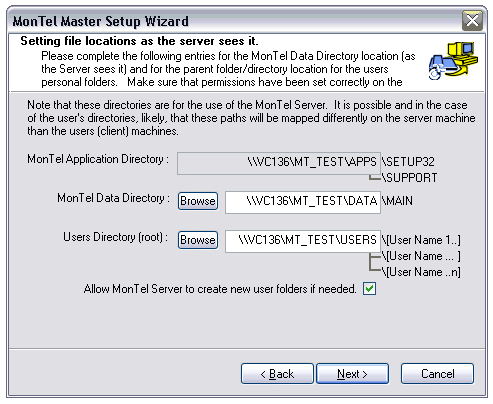Screen dimensions: 493x404
Task: Click the Users Directory root path field
Action: pyautogui.click(x=303, y=241)
